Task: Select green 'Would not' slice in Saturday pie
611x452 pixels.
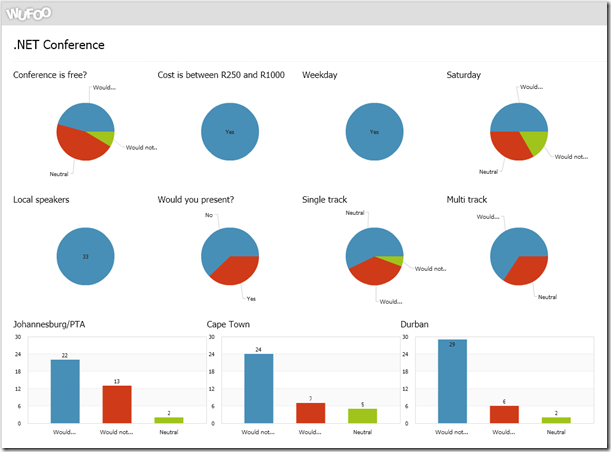Action: (x=536, y=141)
